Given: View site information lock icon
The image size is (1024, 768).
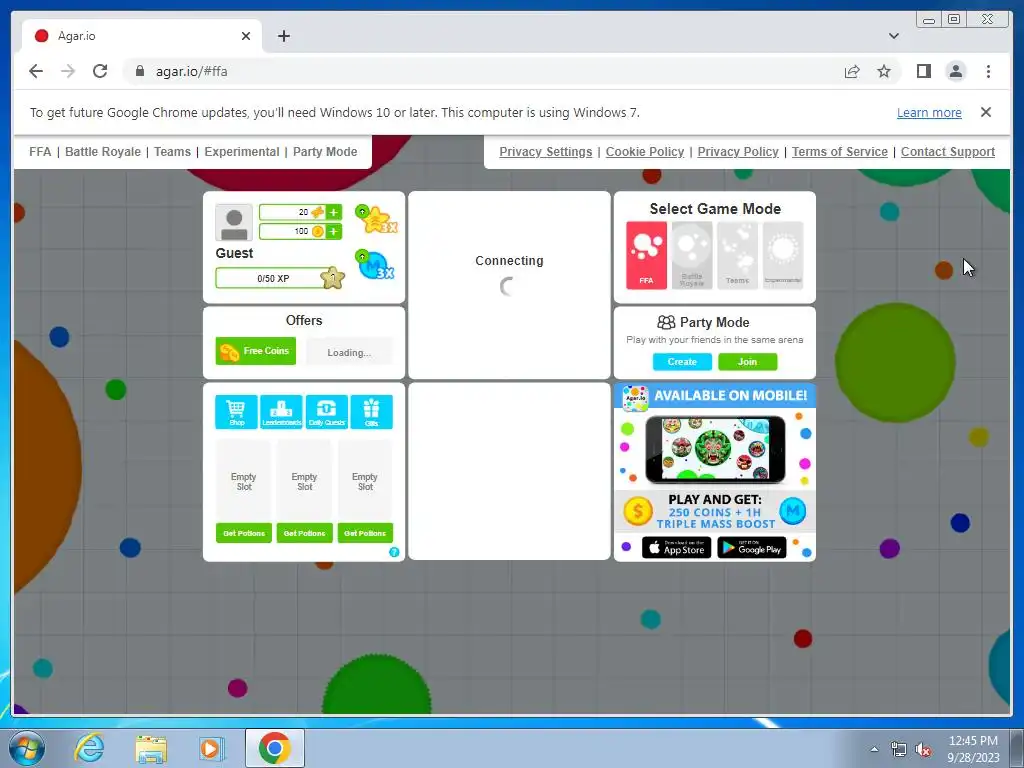Looking at the screenshot, I should point(140,71).
